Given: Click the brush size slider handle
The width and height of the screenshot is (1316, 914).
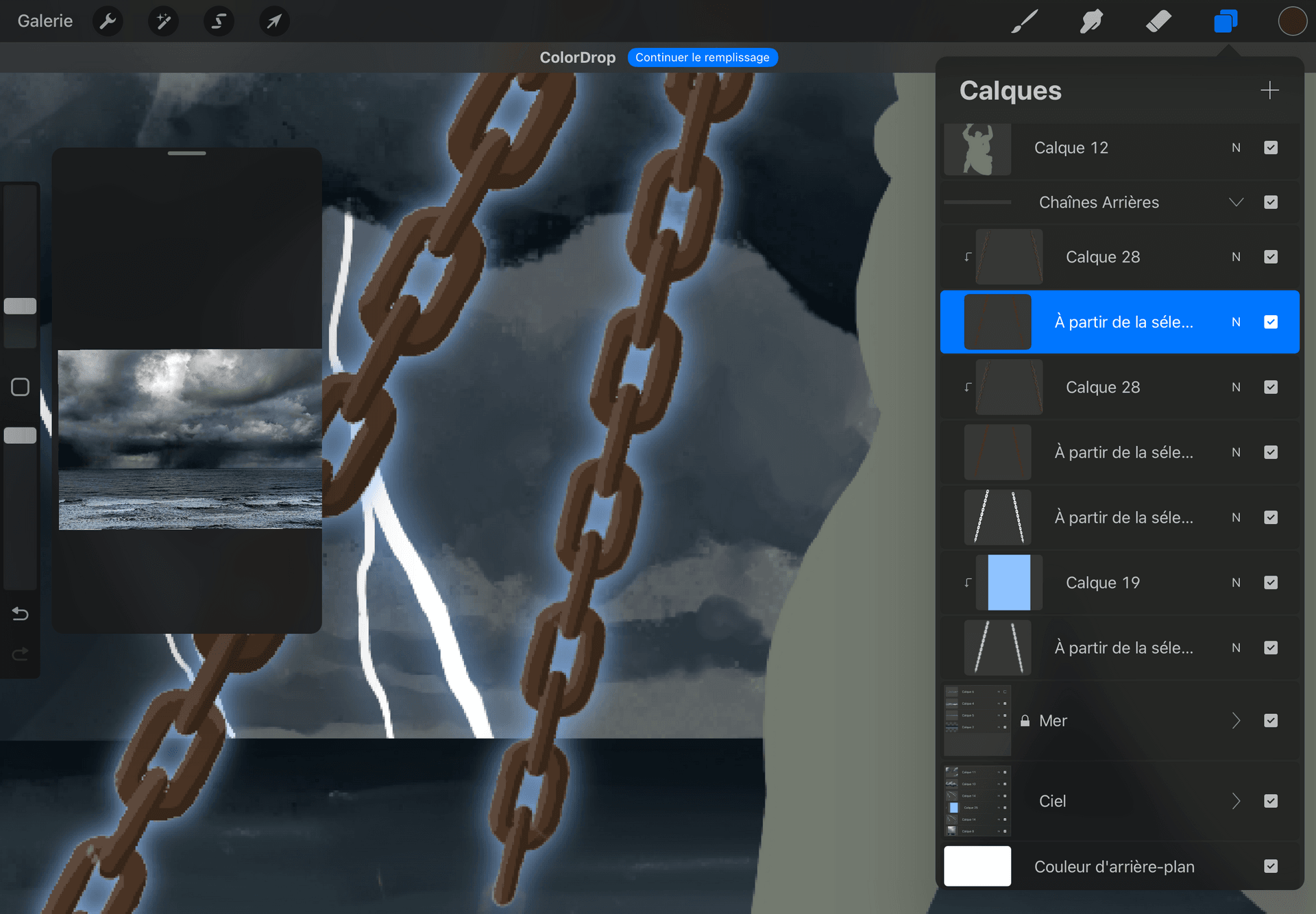Looking at the screenshot, I should tap(20, 306).
